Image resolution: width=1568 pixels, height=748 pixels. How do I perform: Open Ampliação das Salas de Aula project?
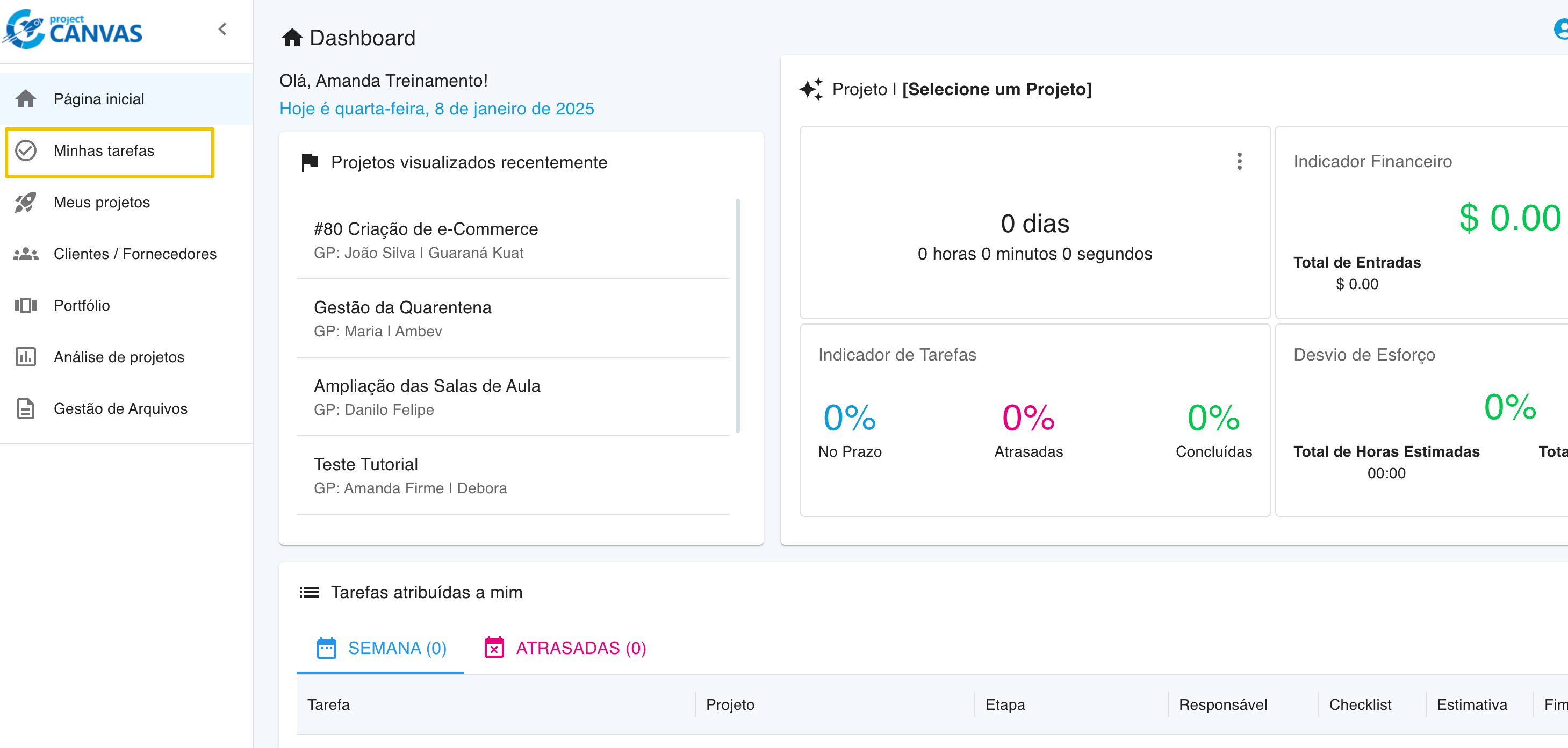pyautogui.click(x=427, y=386)
